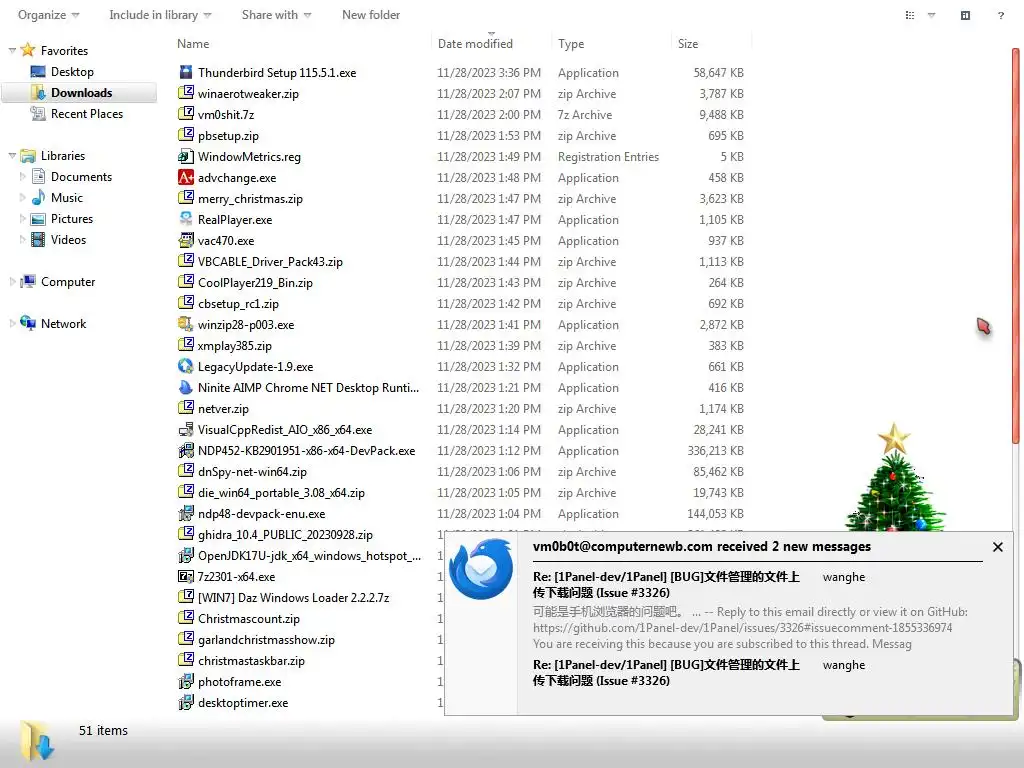
Task: Select christmastaskbar.zip file name
Action: [x=251, y=660]
